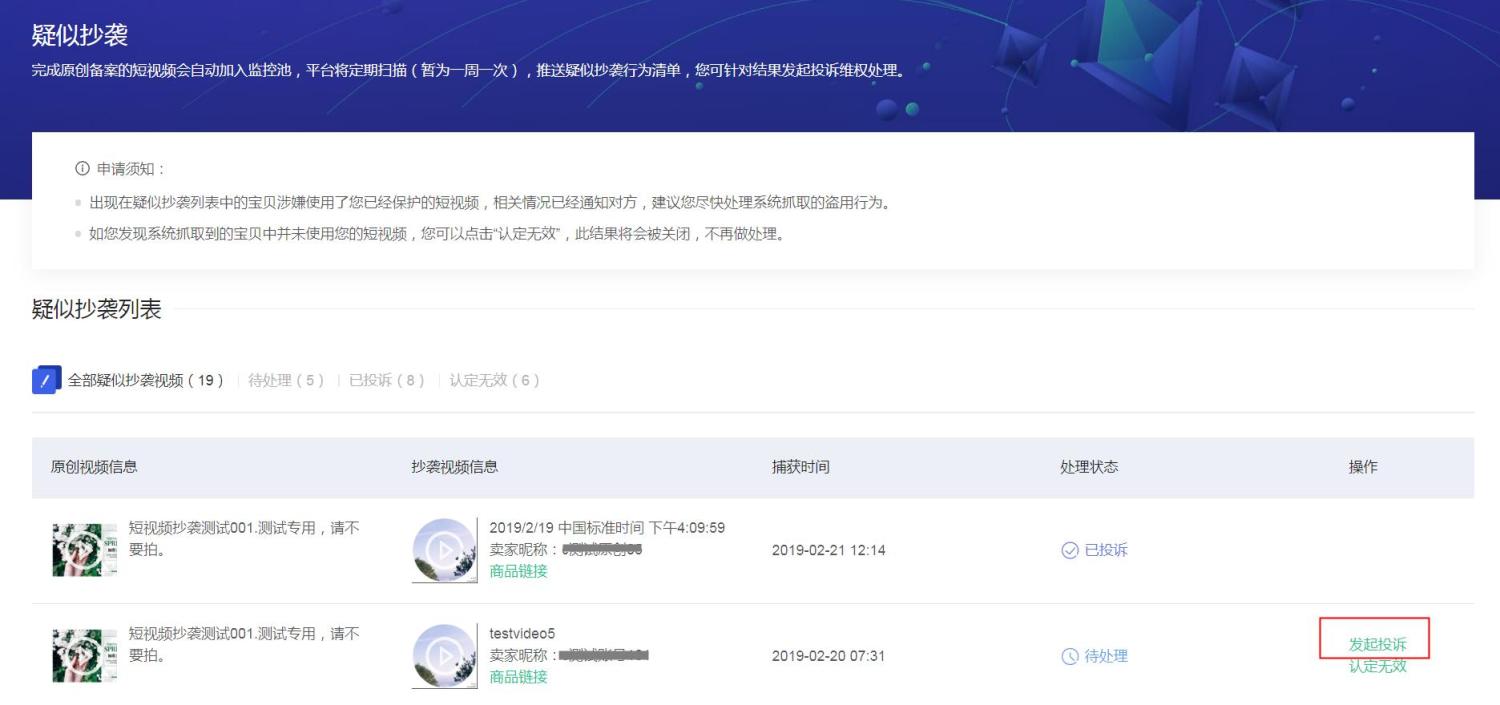The height and width of the screenshot is (705, 1500).
Task: Switch to the 待处理 (5) tab
Action: pos(286,380)
